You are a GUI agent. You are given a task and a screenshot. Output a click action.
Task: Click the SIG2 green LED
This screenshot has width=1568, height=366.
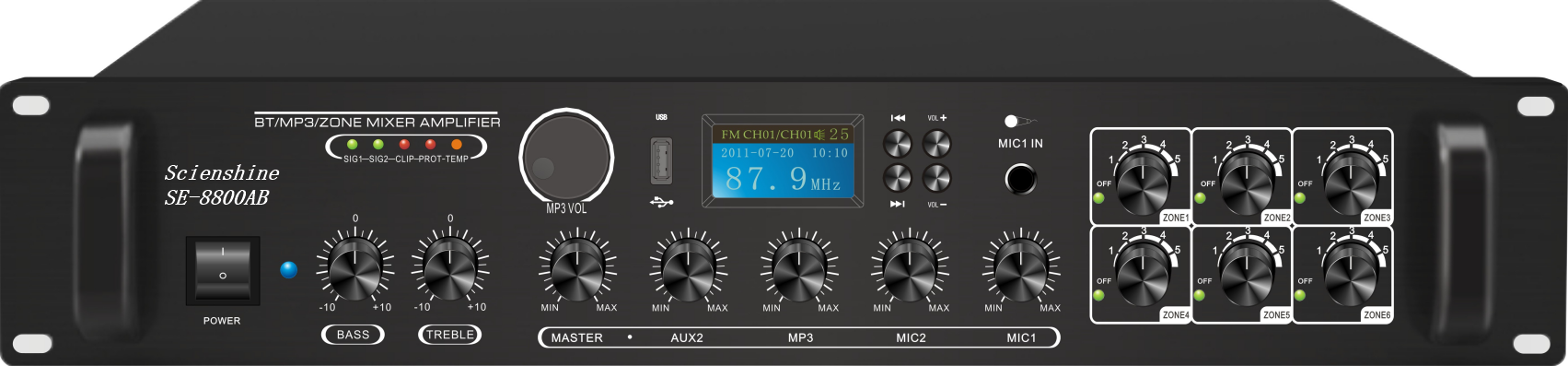click(377, 145)
